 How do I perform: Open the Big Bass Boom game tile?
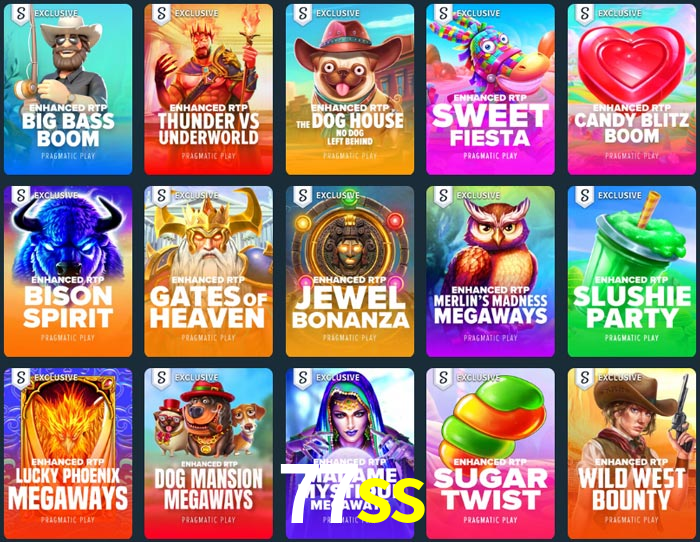point(68,89)
